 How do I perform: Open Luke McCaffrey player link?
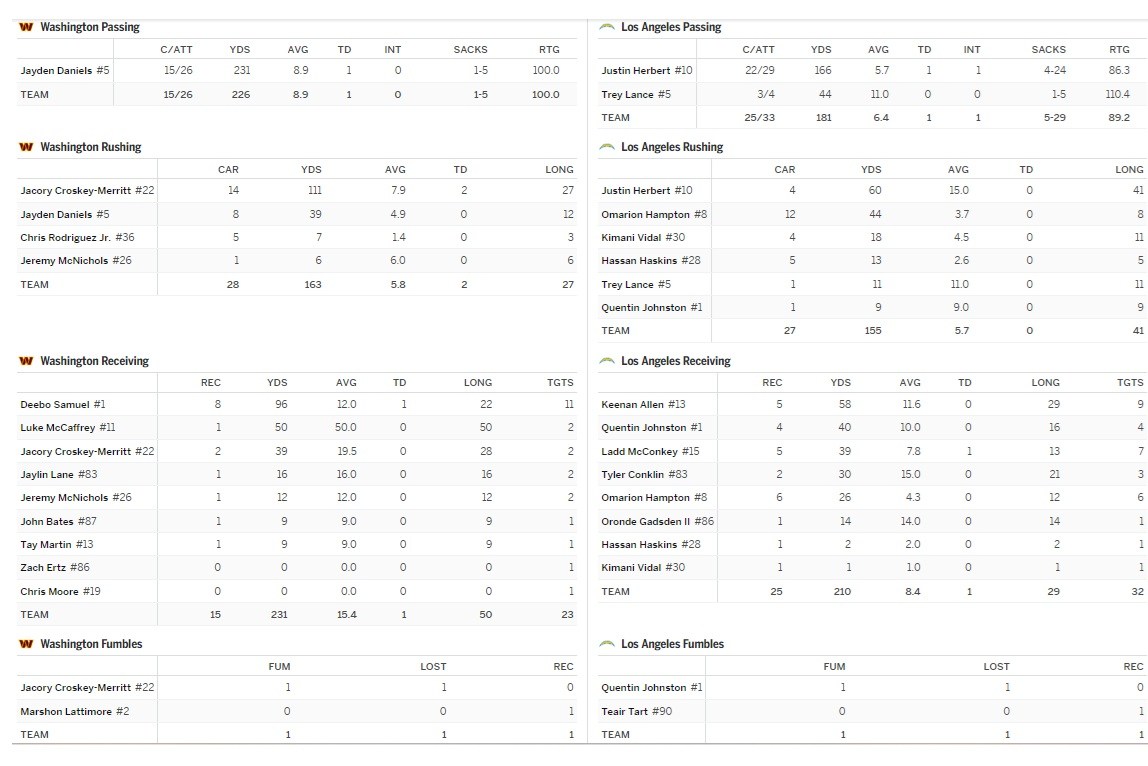(x=58, y=428)
